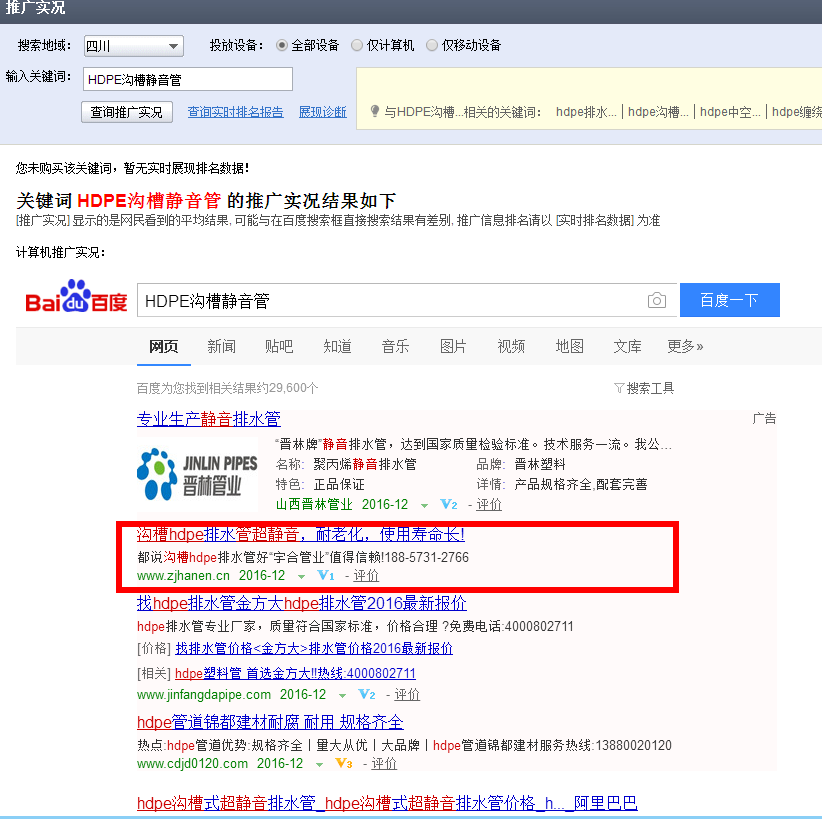Expand the arrow beside www.cdjd0120.com 2016-12
Screen dimensions: 822x819
click(x=319, y=764)
